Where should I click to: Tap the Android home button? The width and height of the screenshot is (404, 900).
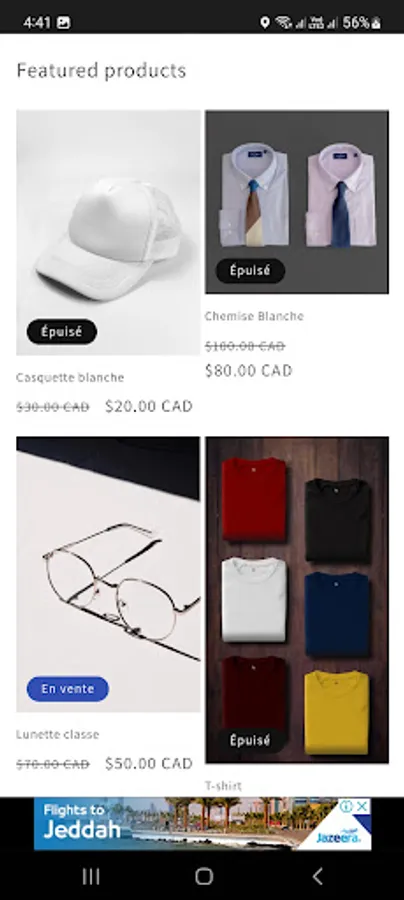click(204, 876)
